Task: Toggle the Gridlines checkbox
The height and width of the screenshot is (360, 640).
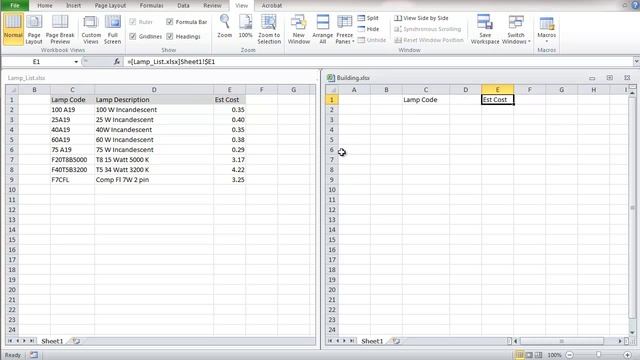Action: 133,36
